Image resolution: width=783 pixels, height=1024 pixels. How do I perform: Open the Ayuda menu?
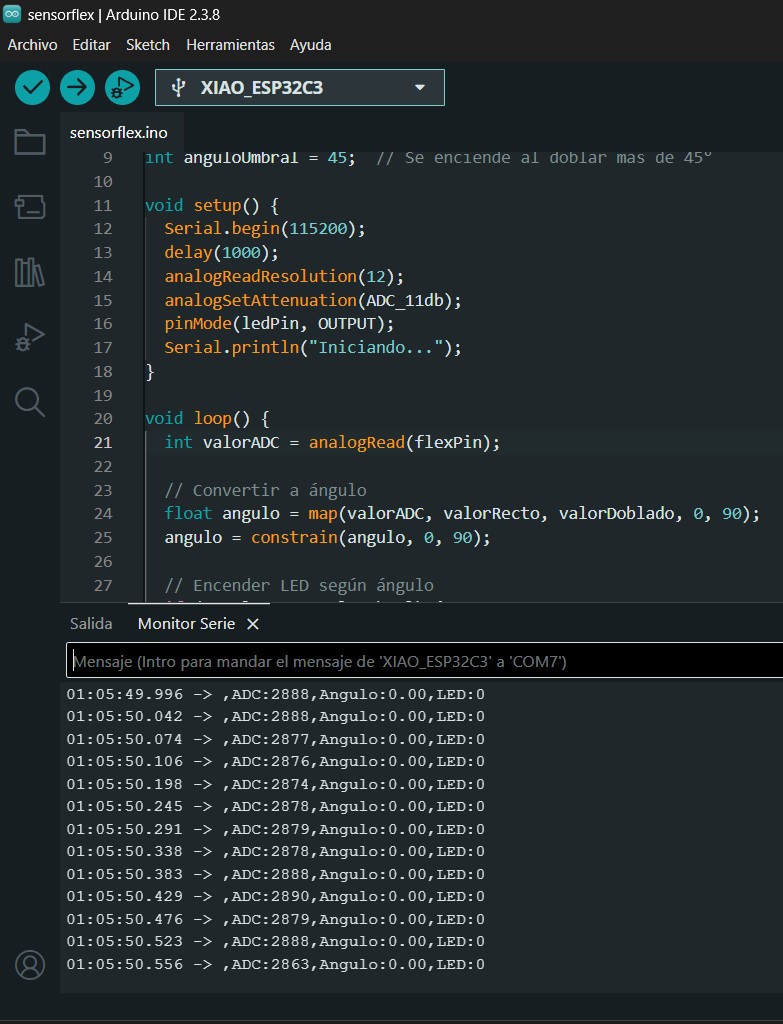[x=310, y=45]
